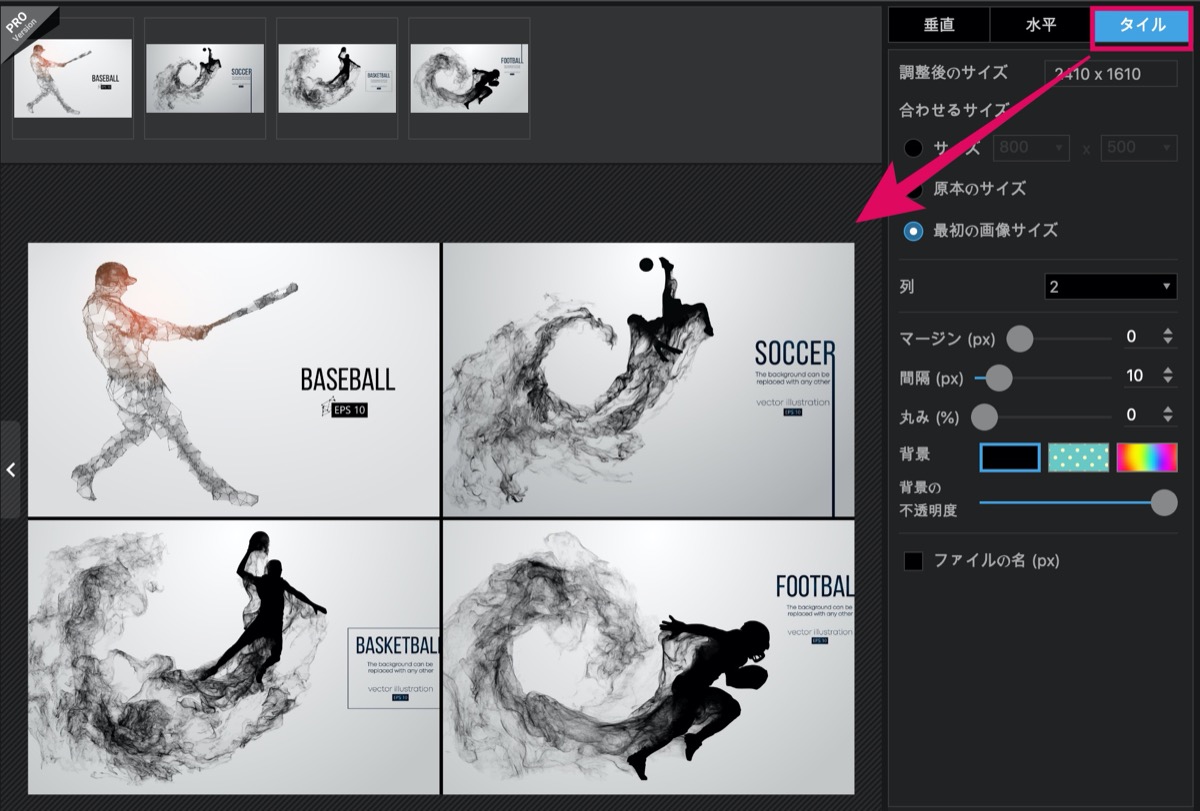
Task: Collapse the side panel with the left chevron
Action: 10,469
